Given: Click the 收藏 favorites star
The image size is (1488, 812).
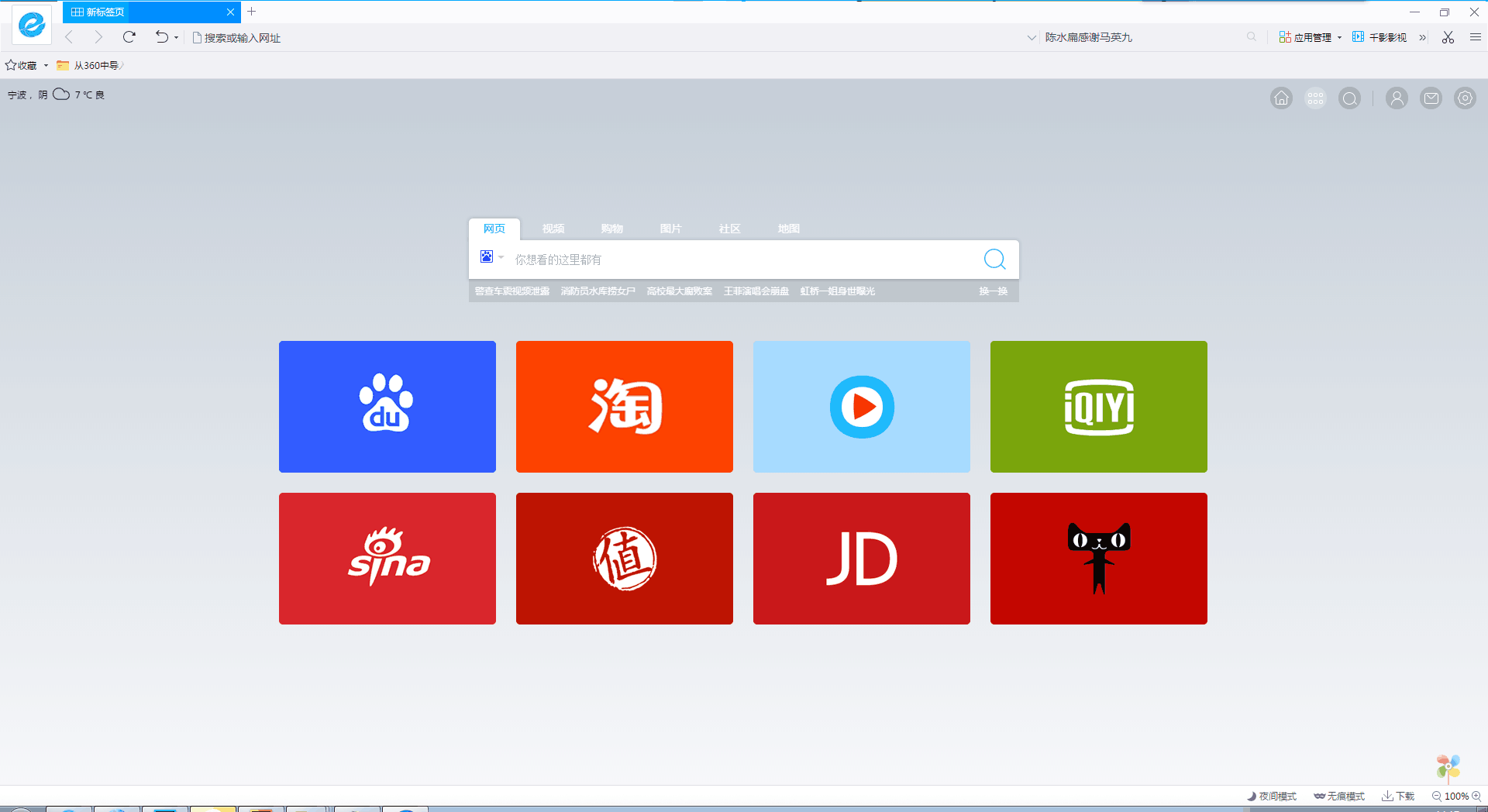Looking at the screenshot, I should point(21,66).
